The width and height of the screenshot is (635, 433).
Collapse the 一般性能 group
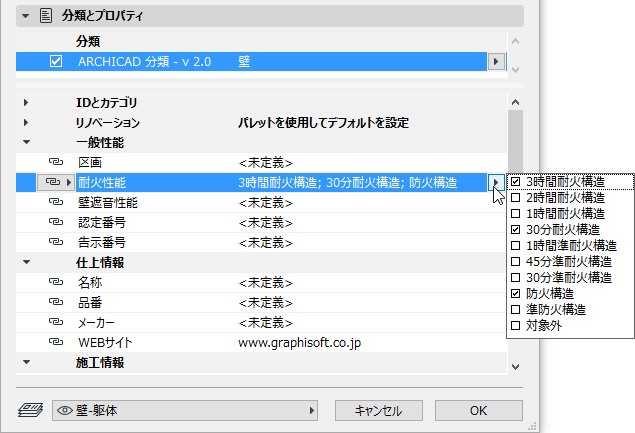point(26,142)
